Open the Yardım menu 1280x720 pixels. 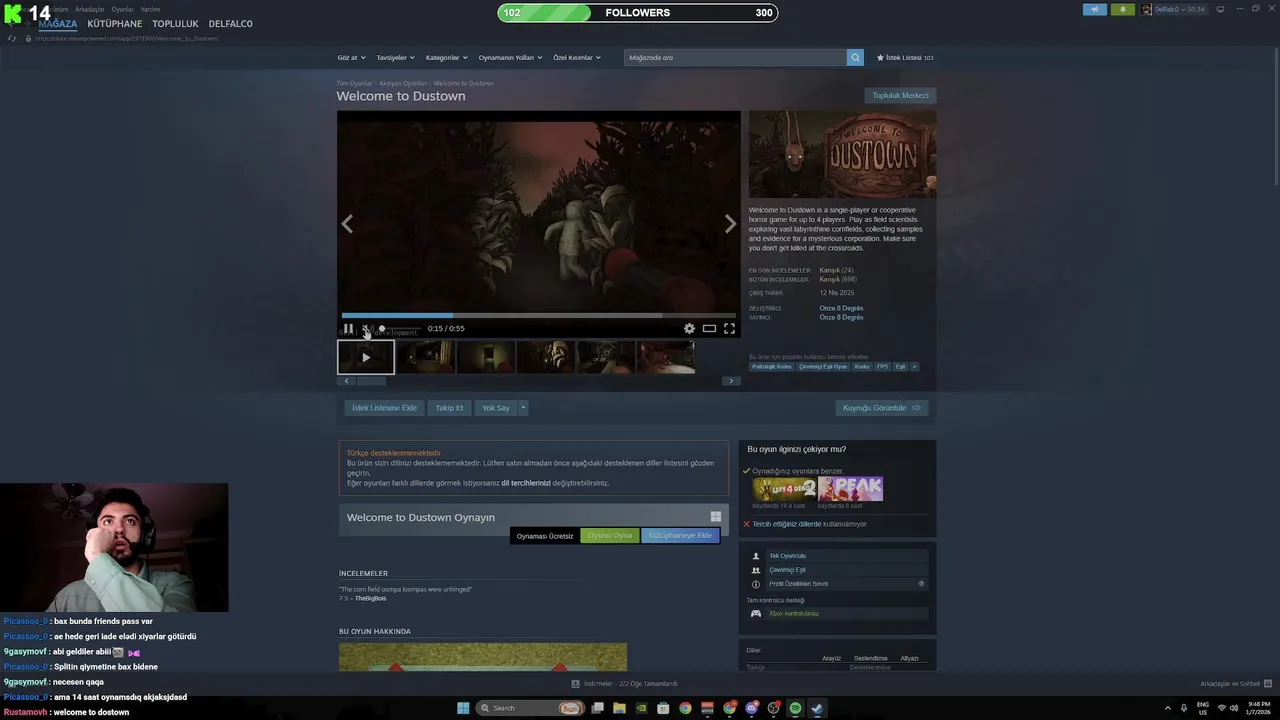[x=150, y=9]
